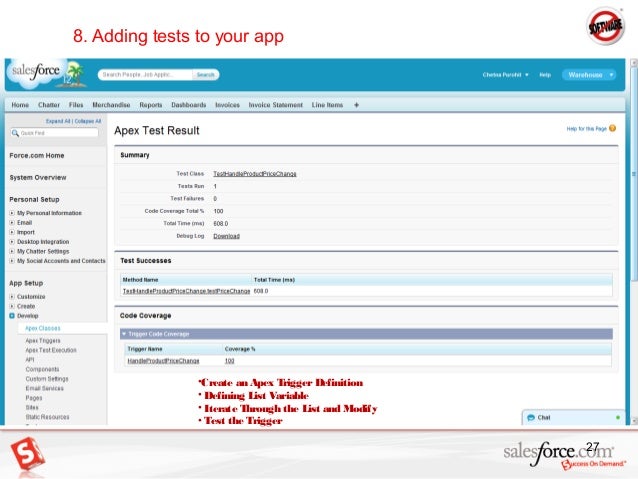Click Expand All link

point(58,121)
